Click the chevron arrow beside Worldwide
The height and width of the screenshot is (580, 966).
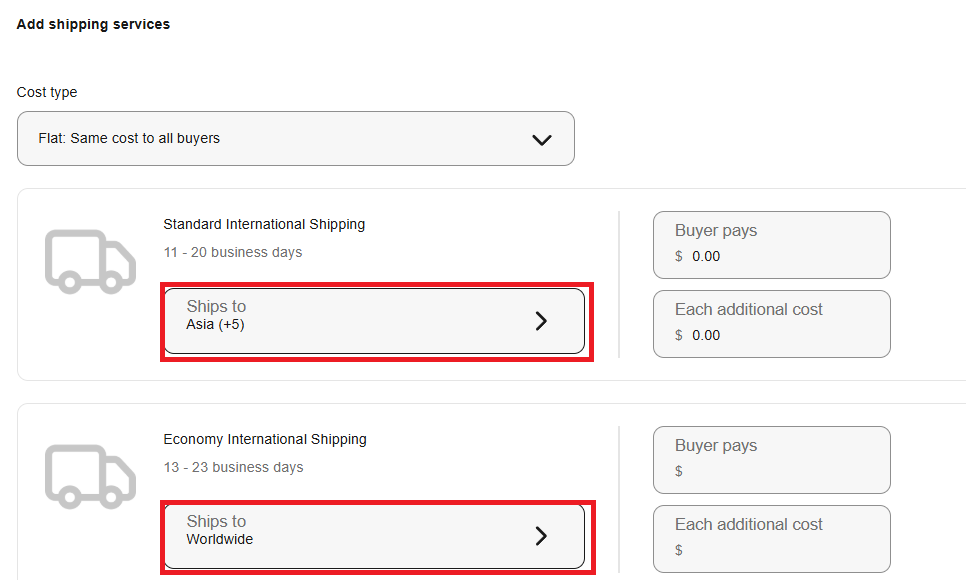pos(541,536)
